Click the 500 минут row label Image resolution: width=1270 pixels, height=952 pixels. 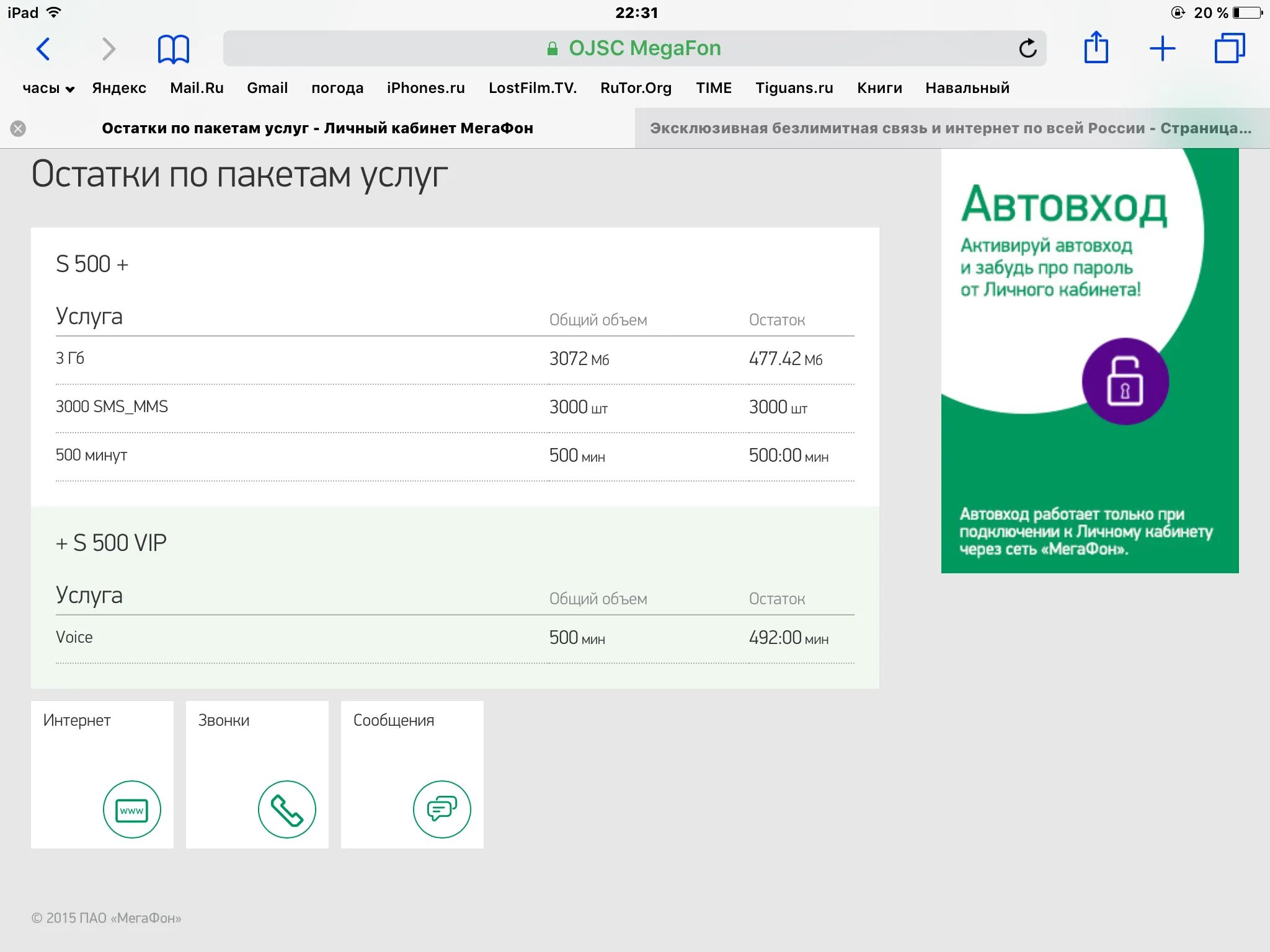[x=91, y=455]
